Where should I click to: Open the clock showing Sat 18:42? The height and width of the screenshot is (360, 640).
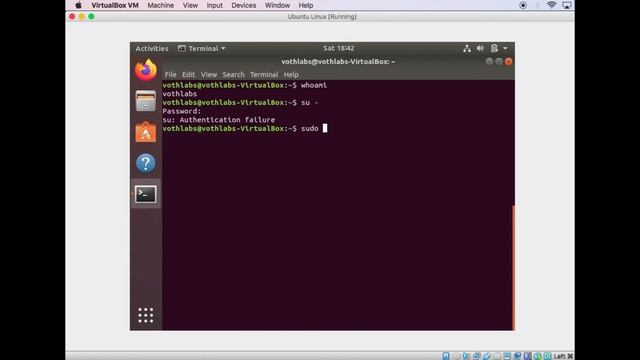[x=339, y=48]
